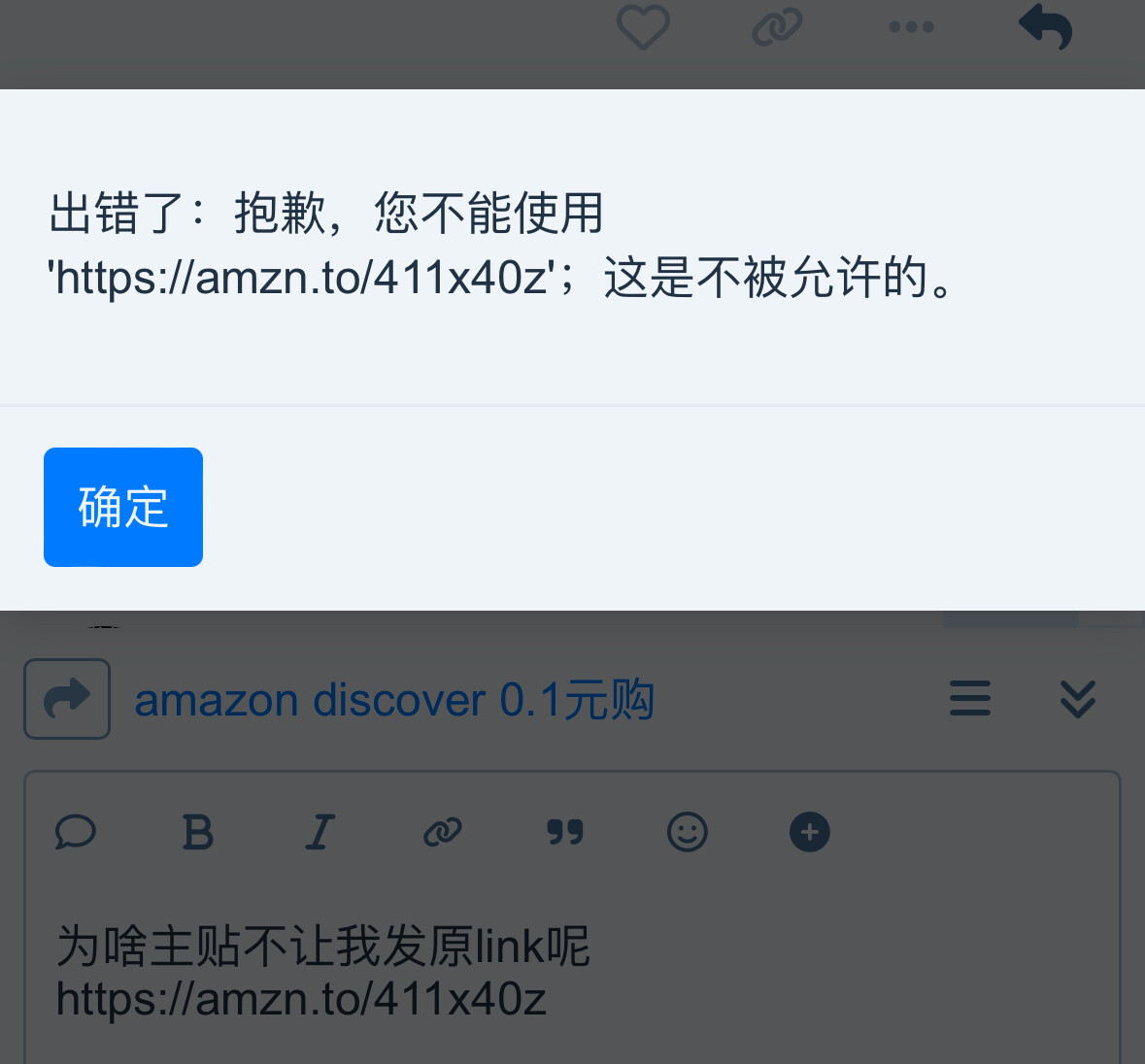Viewport: 1145px width, 1064px height.
Task: Open topic link amazon discover 0.1元购
Action: click(394, 700)
